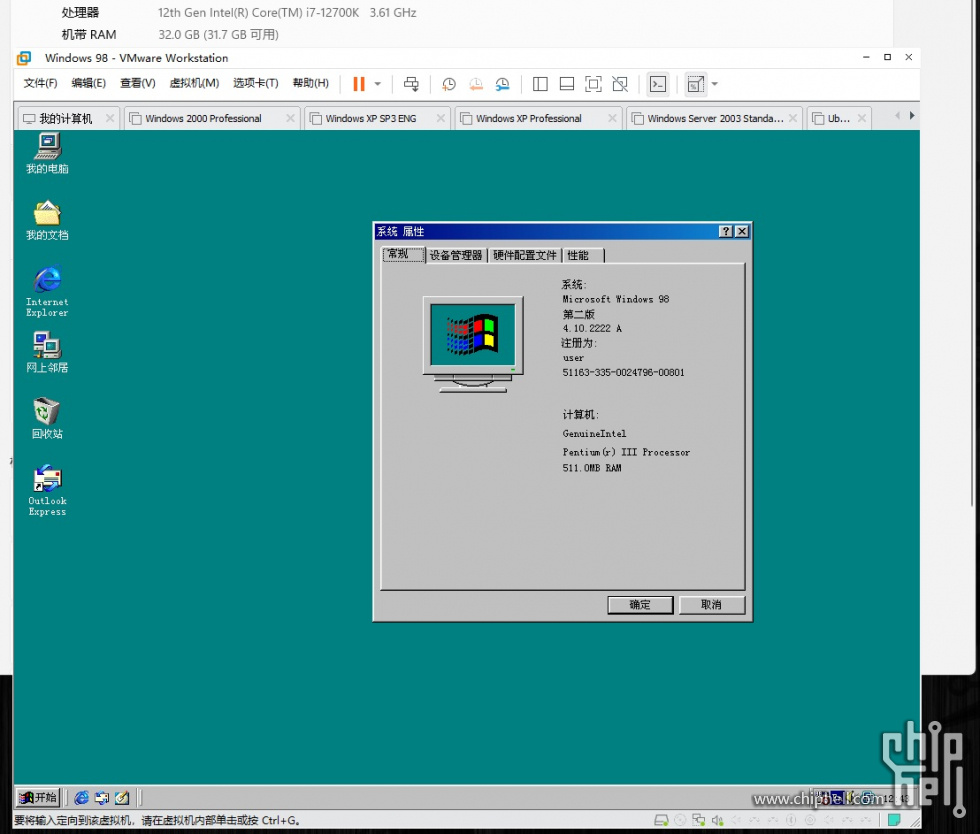Open the 查看(V) menu
Image resolution: width=980 pixels, height=834 pixels.
(138, 83)
